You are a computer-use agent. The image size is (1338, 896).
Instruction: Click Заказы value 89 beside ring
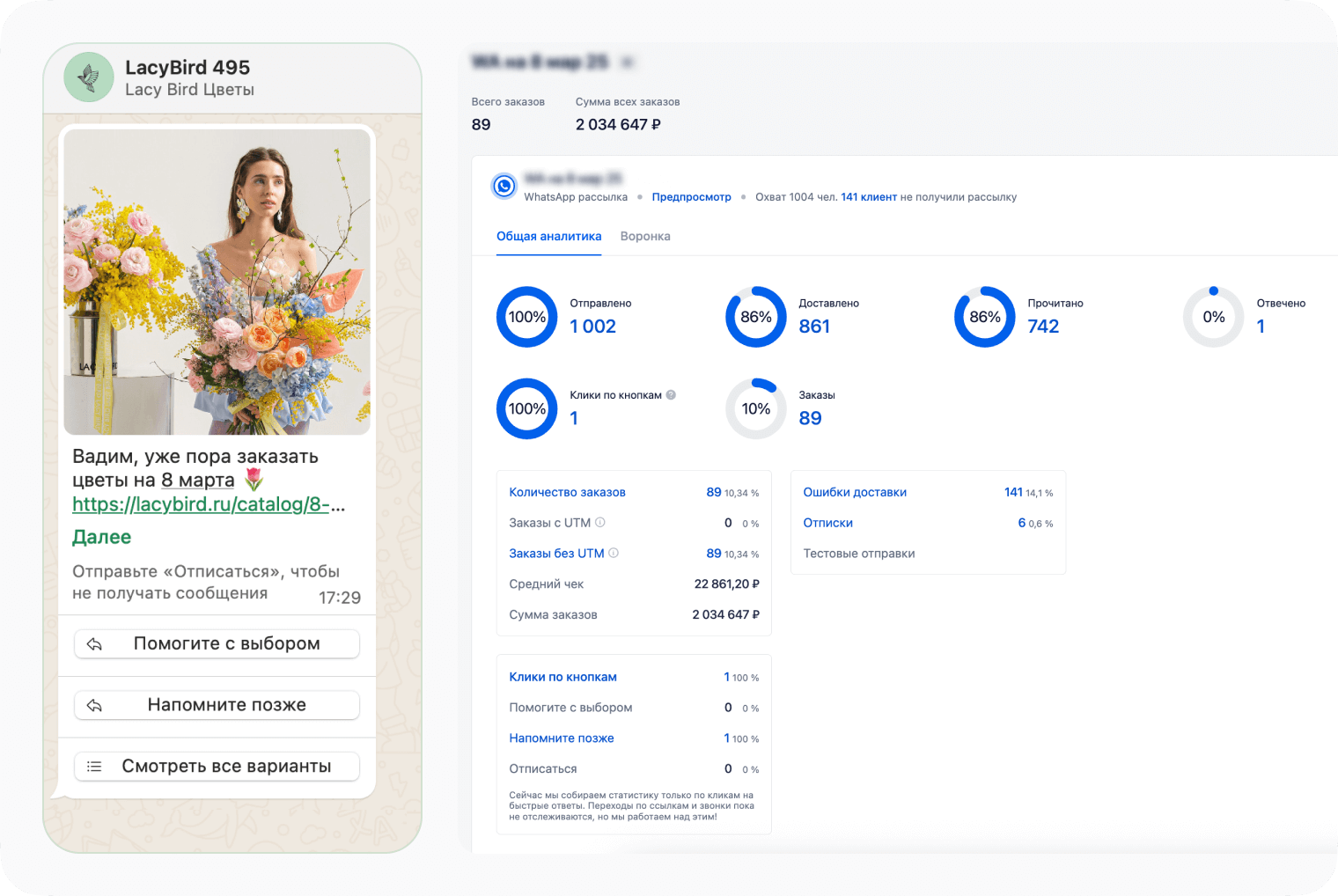(810, 418)
